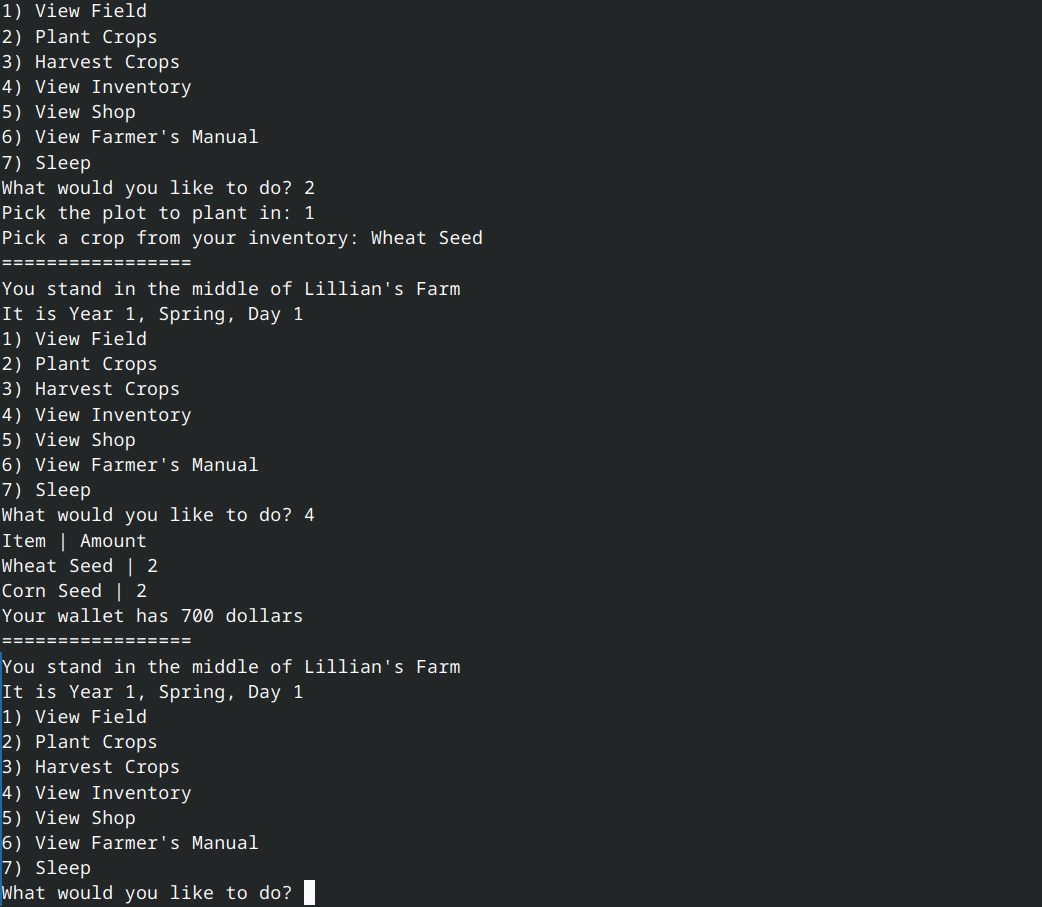Click the Wheat Seed row in inventory
This screenshot has height=907, width=1042.
(80, 566)
